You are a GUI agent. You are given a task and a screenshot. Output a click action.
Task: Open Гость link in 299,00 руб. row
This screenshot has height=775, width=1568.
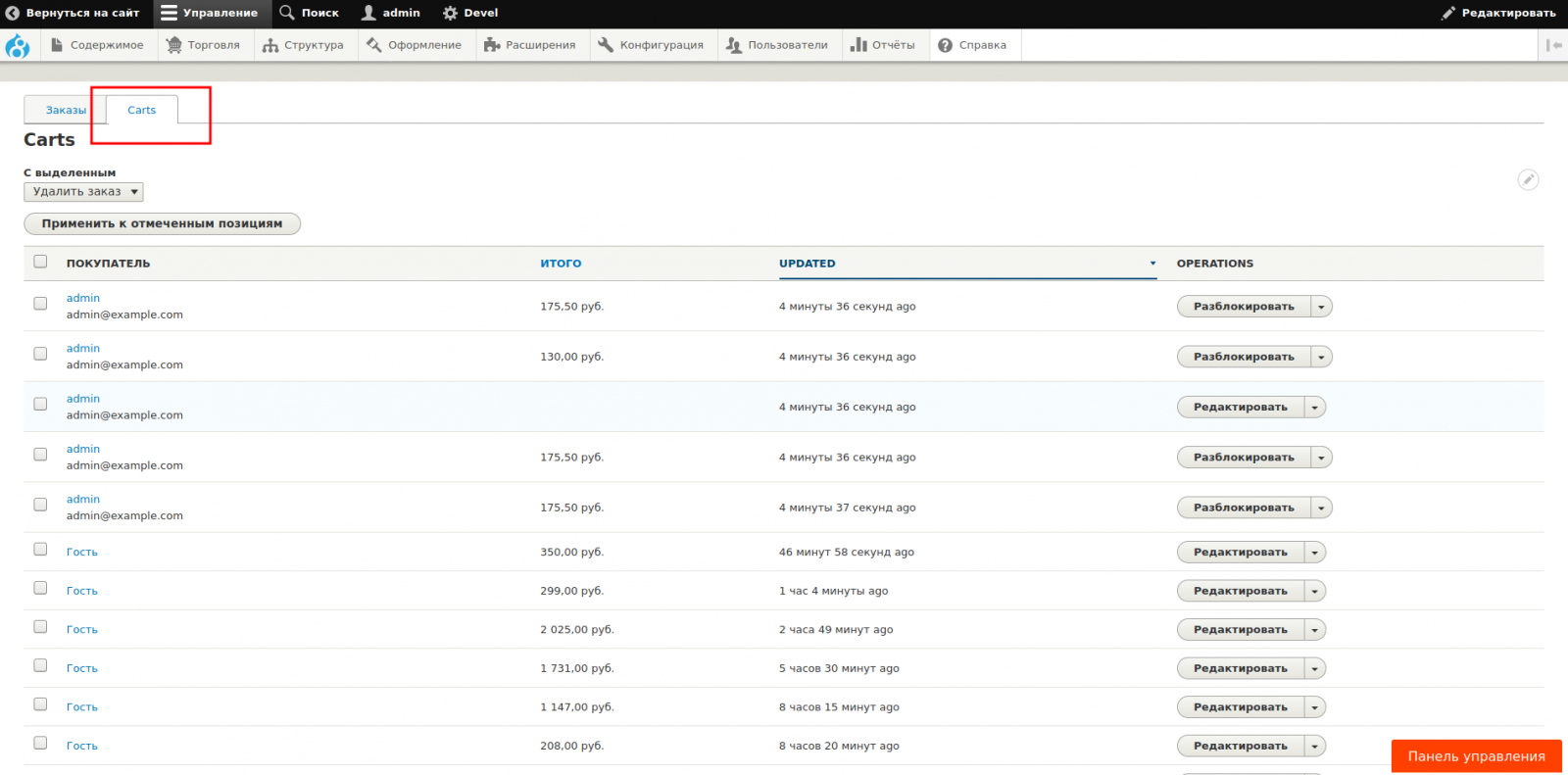[x=82, y=591]
